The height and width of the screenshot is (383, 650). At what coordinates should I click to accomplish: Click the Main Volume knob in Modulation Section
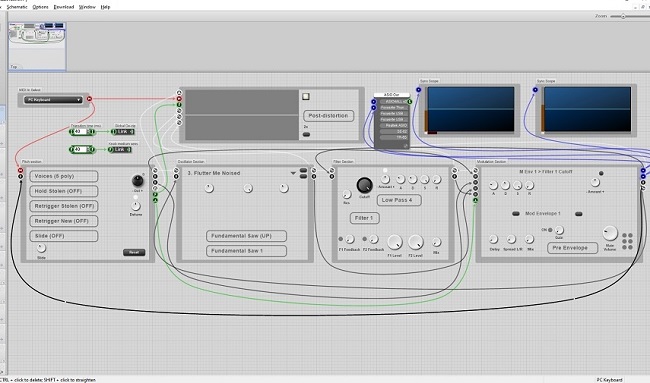tap(610, 233)
